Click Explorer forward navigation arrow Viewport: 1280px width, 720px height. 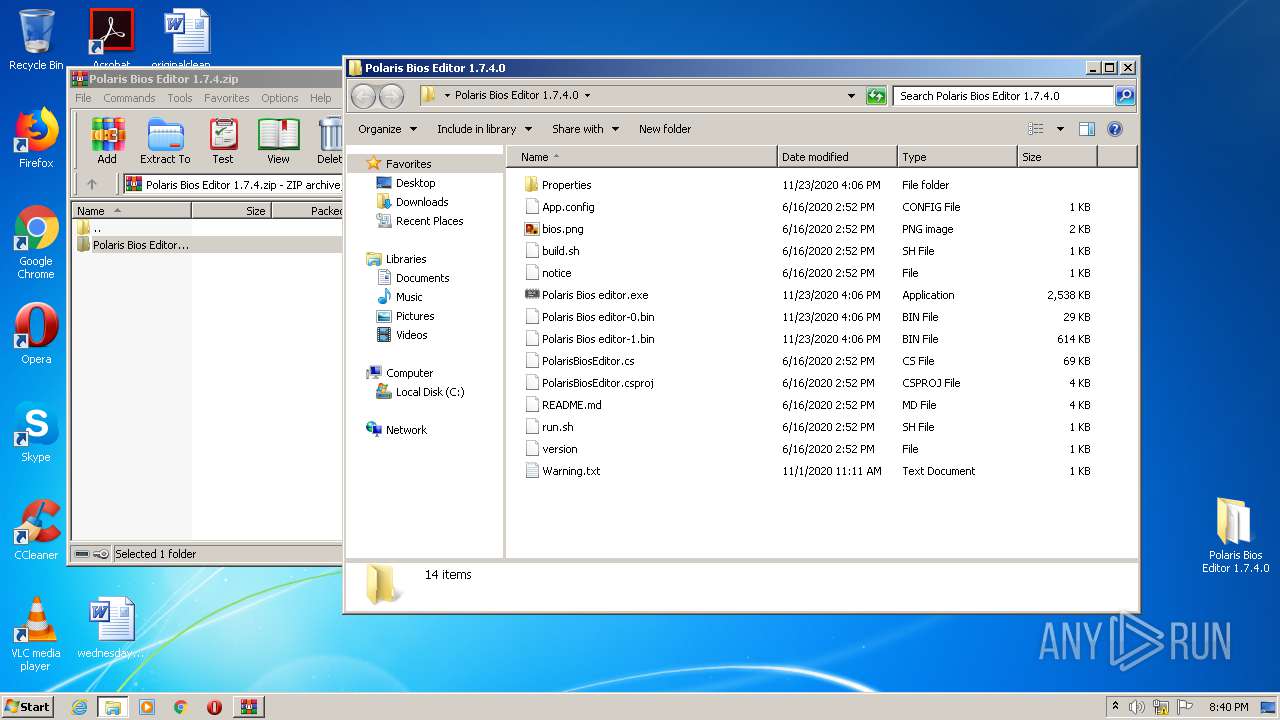click(x=391, y=96)
